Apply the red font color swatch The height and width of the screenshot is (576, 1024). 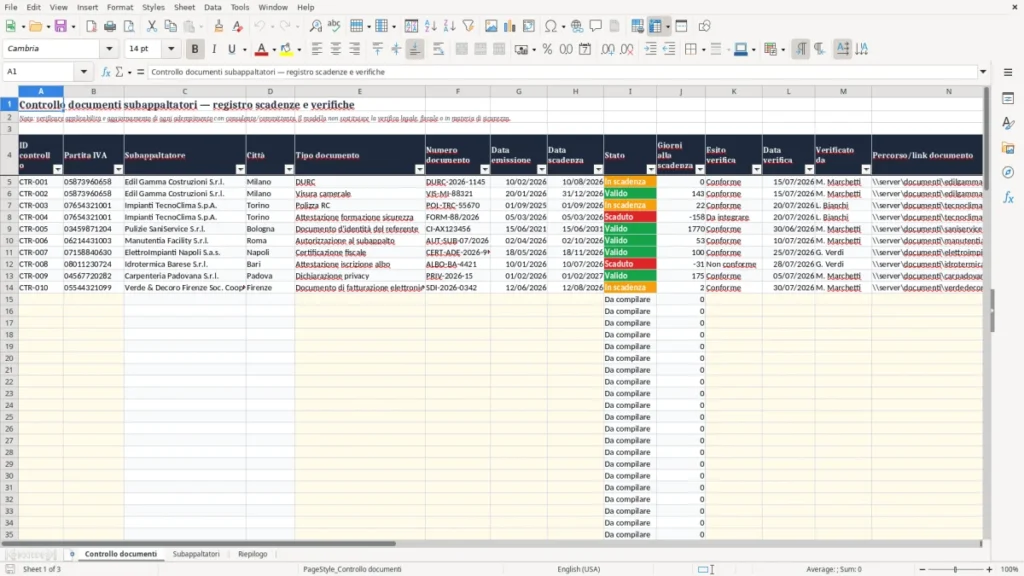pos(261,49)
